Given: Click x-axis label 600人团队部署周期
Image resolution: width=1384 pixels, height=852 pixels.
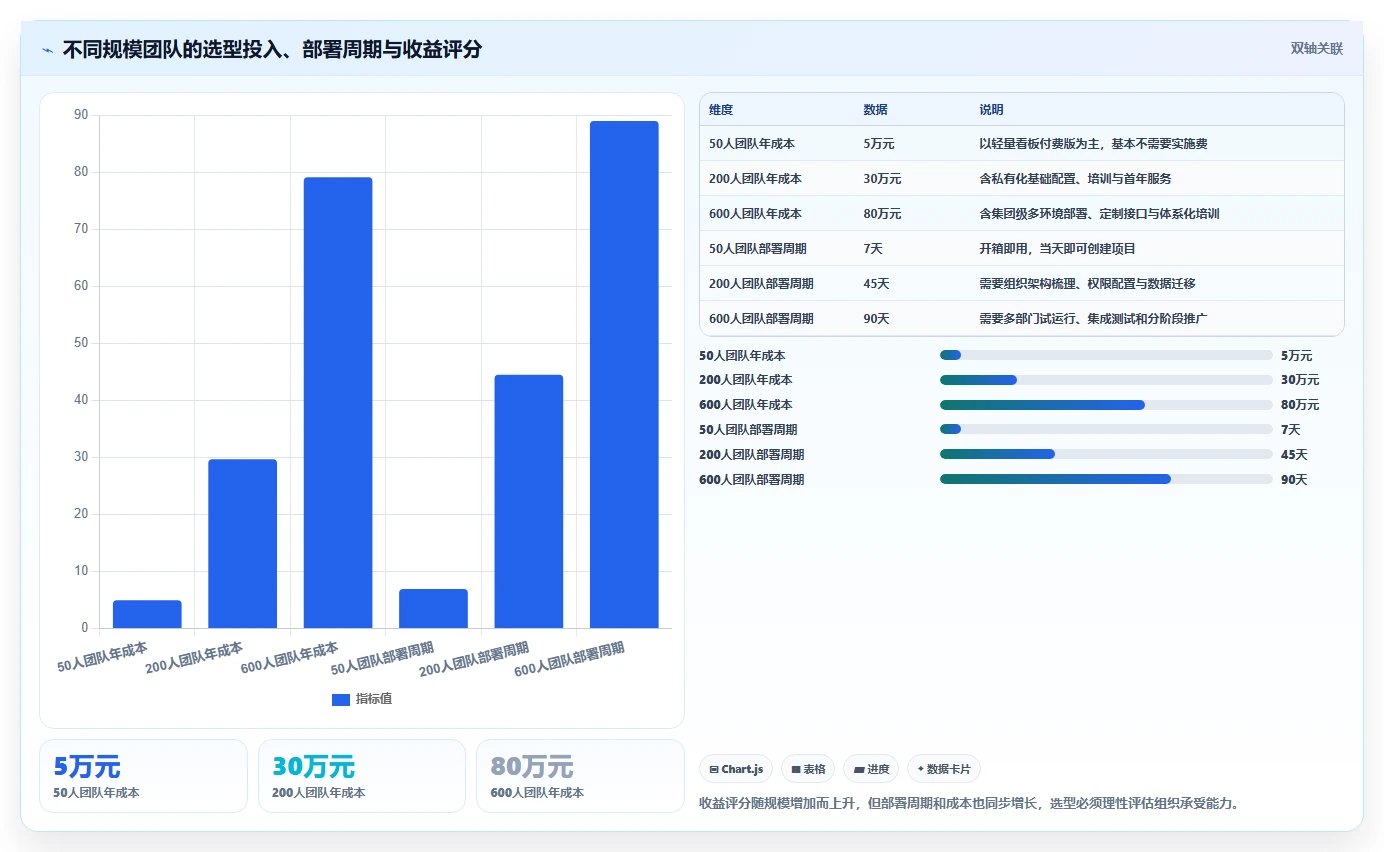Looking at the screenshot, I should (x=569, y=660).
